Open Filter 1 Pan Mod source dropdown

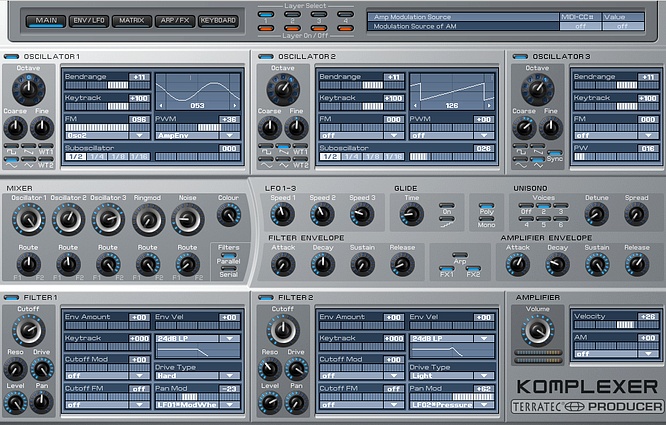point(198,405)
